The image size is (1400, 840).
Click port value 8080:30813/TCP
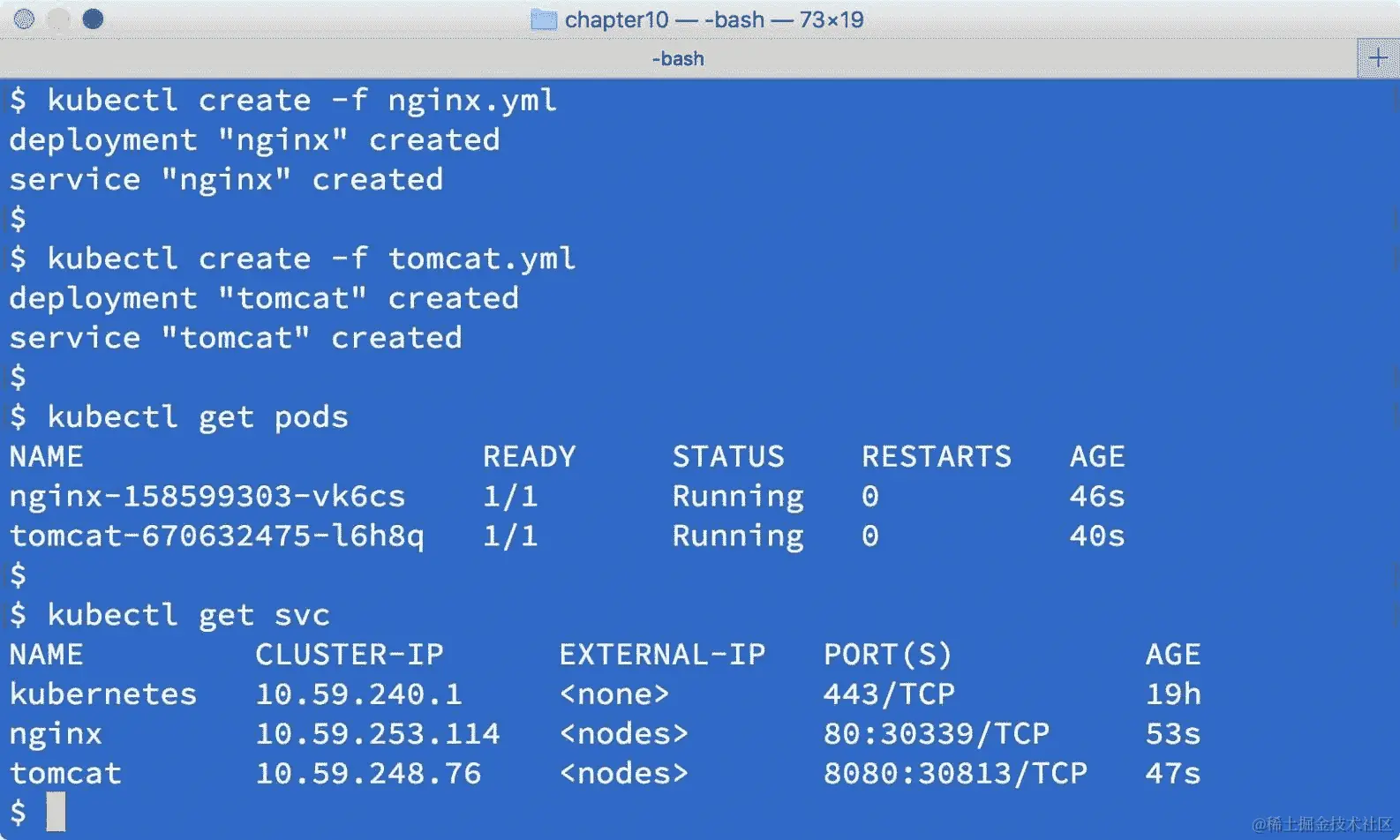point(955,774)
